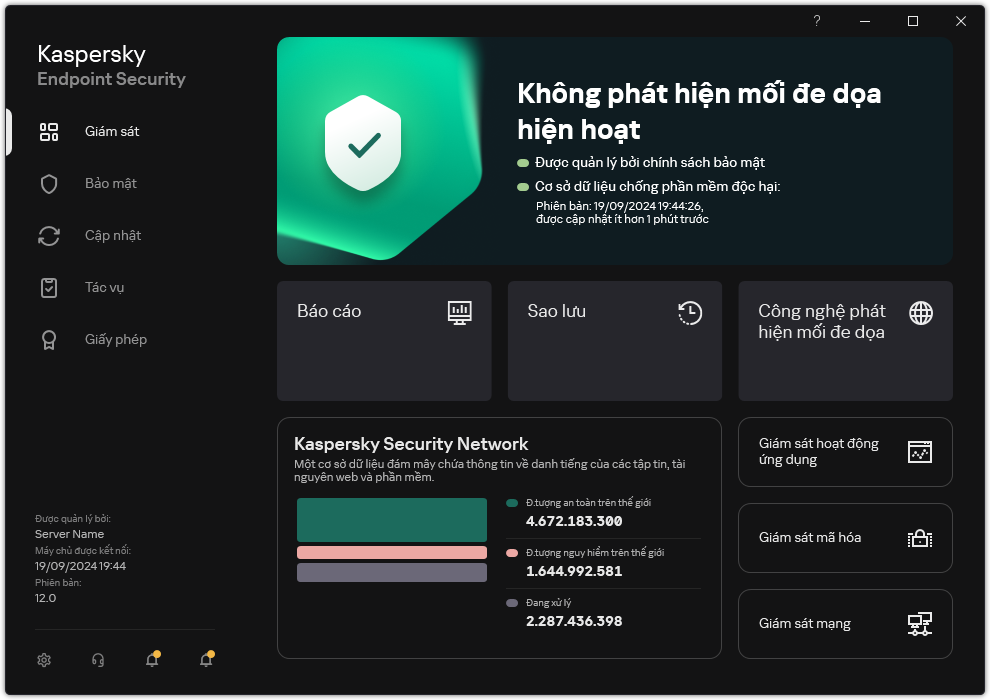The image size is (990, 700).
Task: Click the globe icon on threat detection tile
Action: [x=919, y=313]
